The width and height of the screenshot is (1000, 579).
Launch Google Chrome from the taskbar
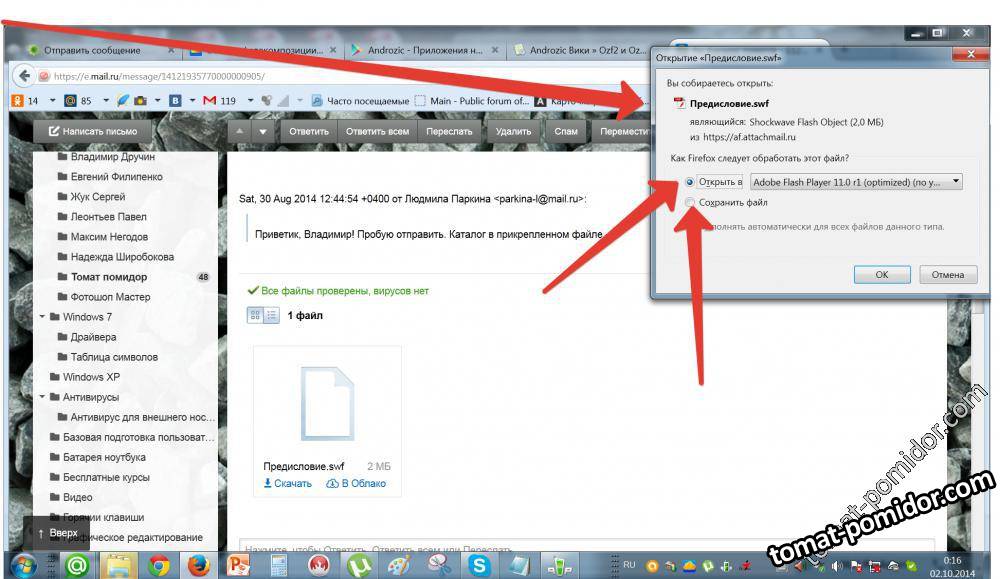point(159,565)
